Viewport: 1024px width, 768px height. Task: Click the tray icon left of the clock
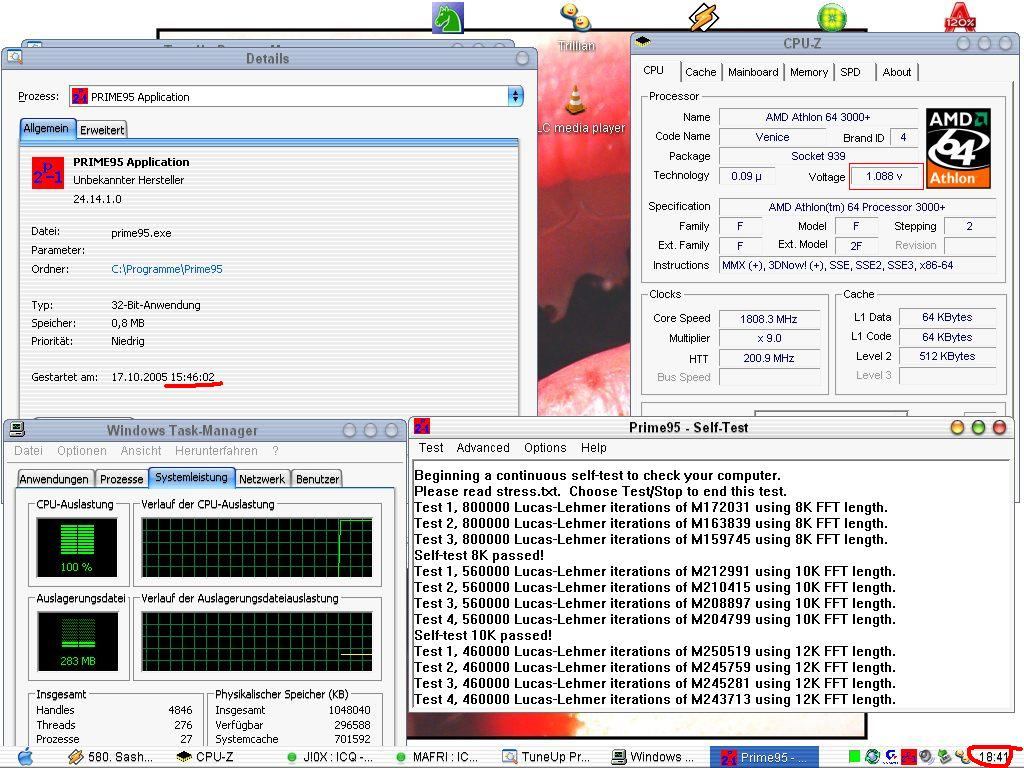(x=961, y=757)
